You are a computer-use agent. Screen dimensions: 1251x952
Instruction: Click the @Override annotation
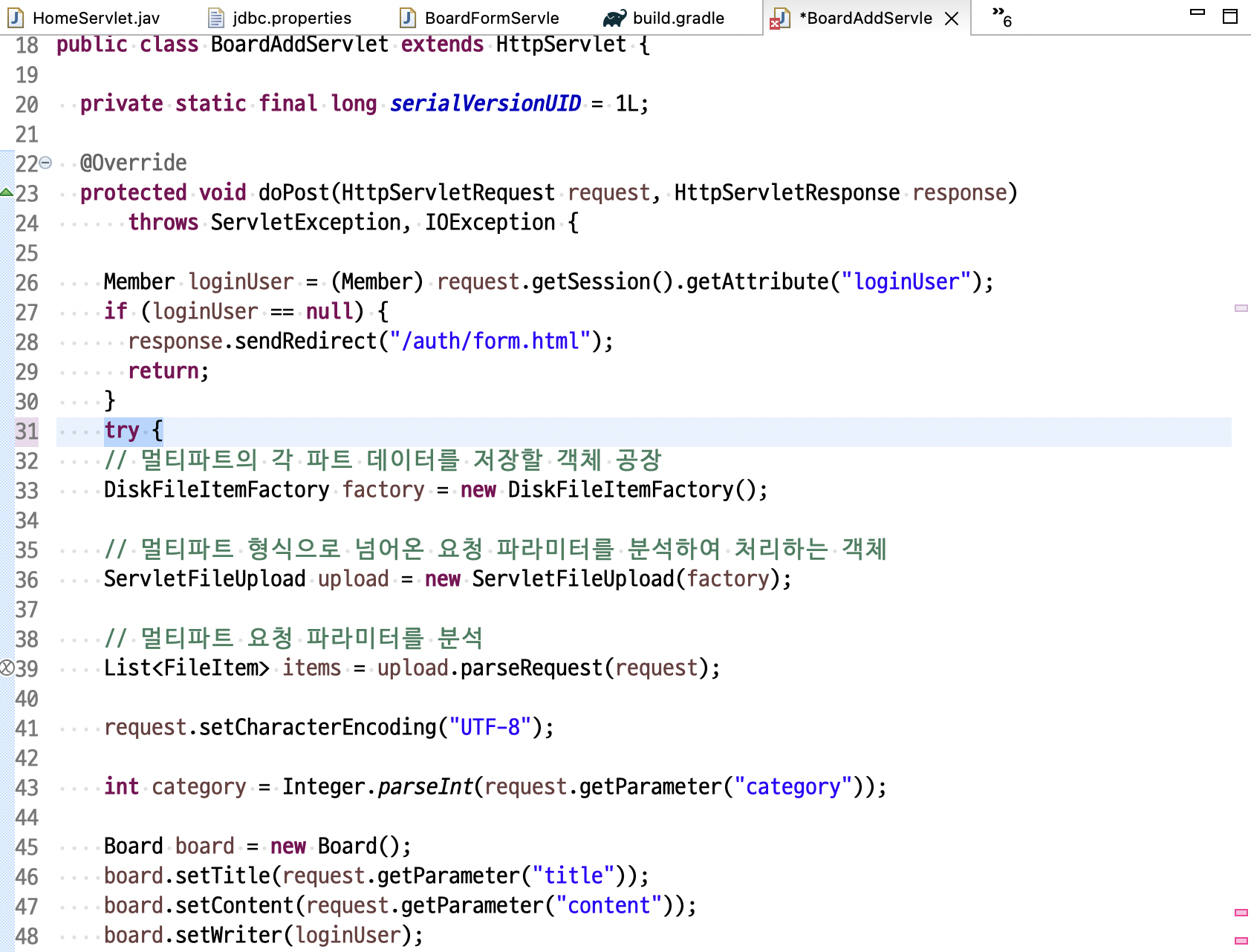coord(134,163)
